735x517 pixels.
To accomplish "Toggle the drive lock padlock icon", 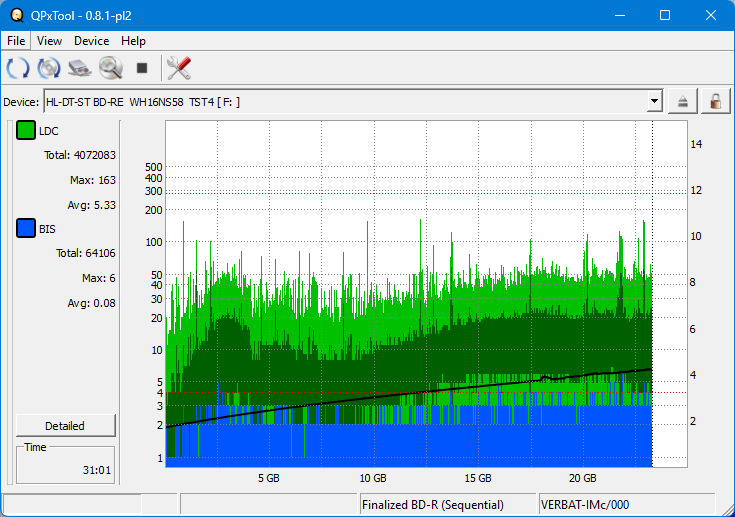I will (715, 101).
